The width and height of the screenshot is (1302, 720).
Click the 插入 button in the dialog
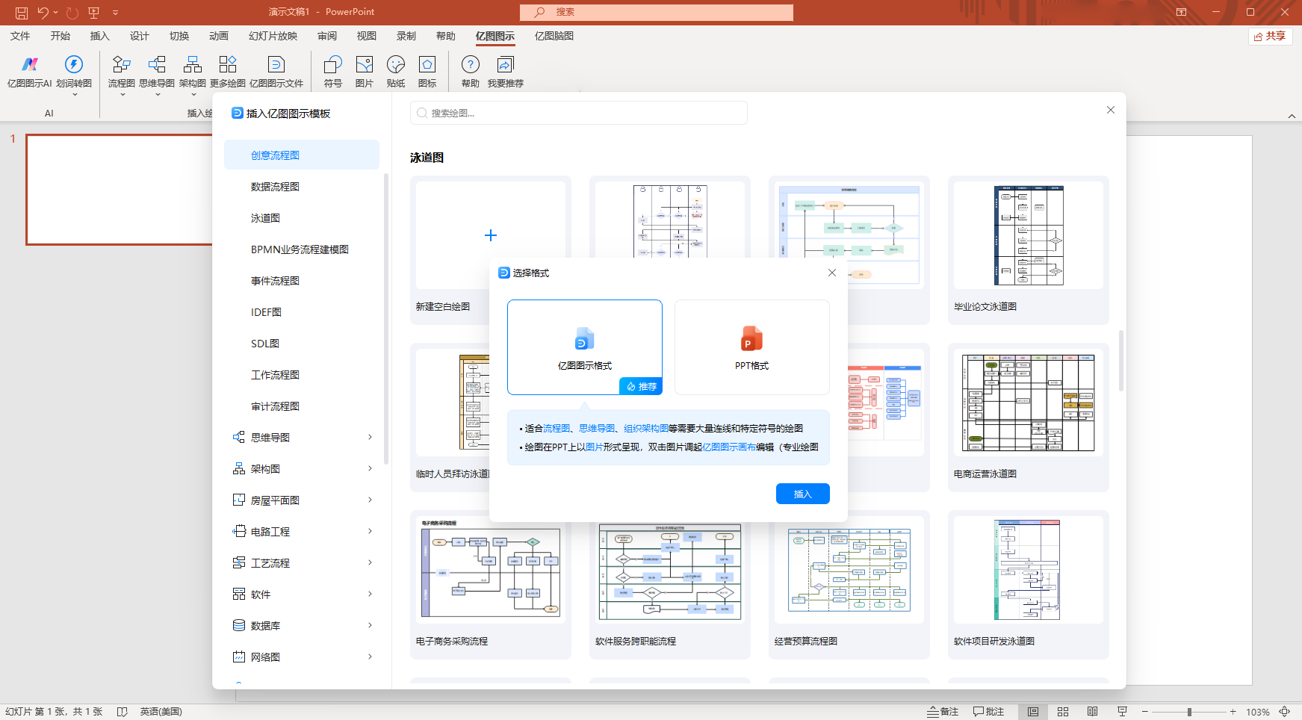pos(802,493)
